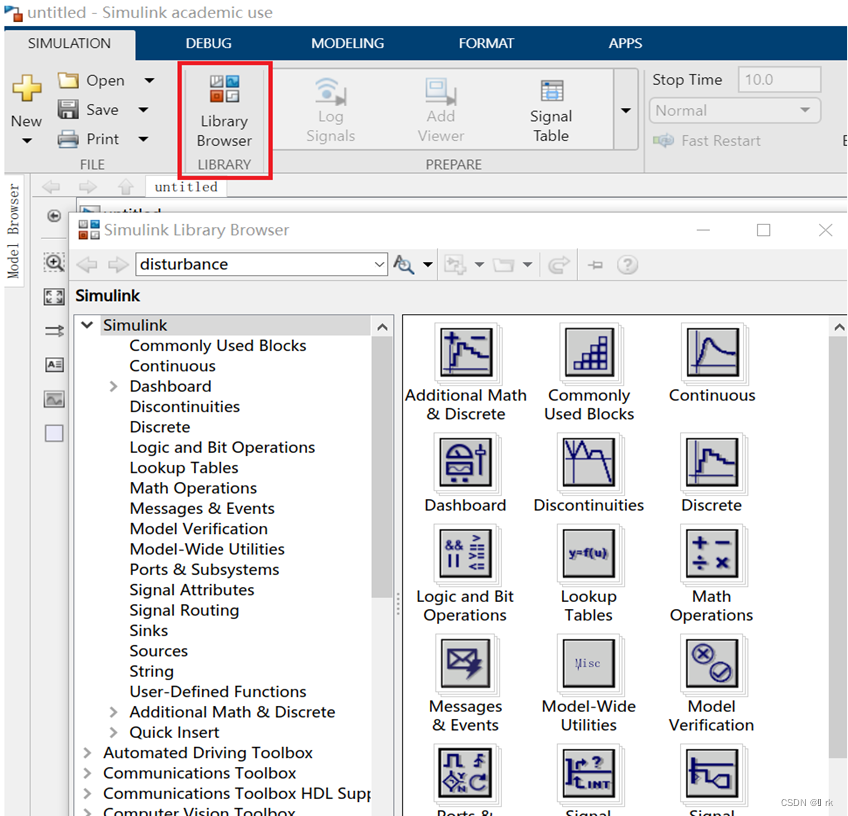The width and height of the screenshot is (848, 816).
Task: Open the Dashboard library icon
Action: pyautogui.click(x=465, y=463)
